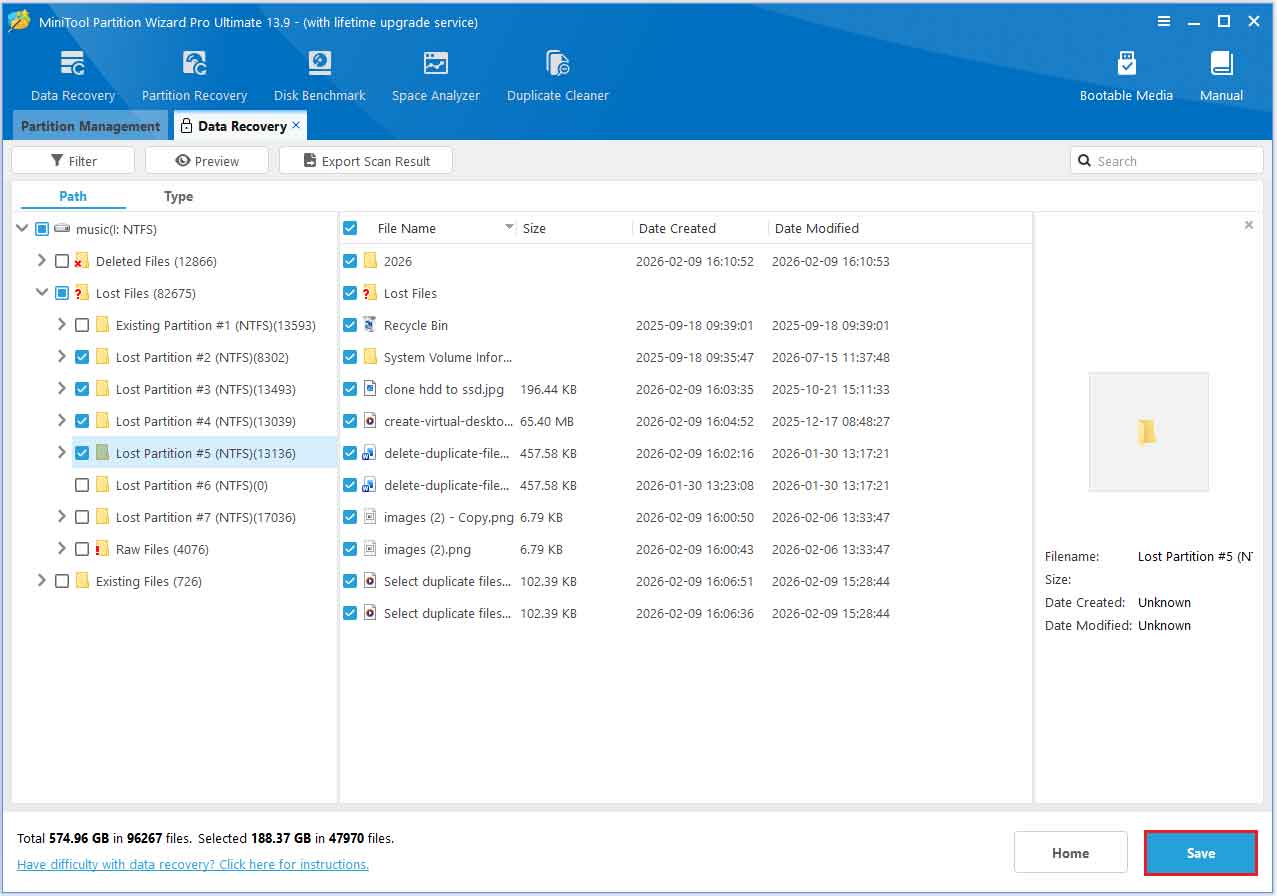
Task: Close the Data Recovery tab
Action: tap(296, 125)
